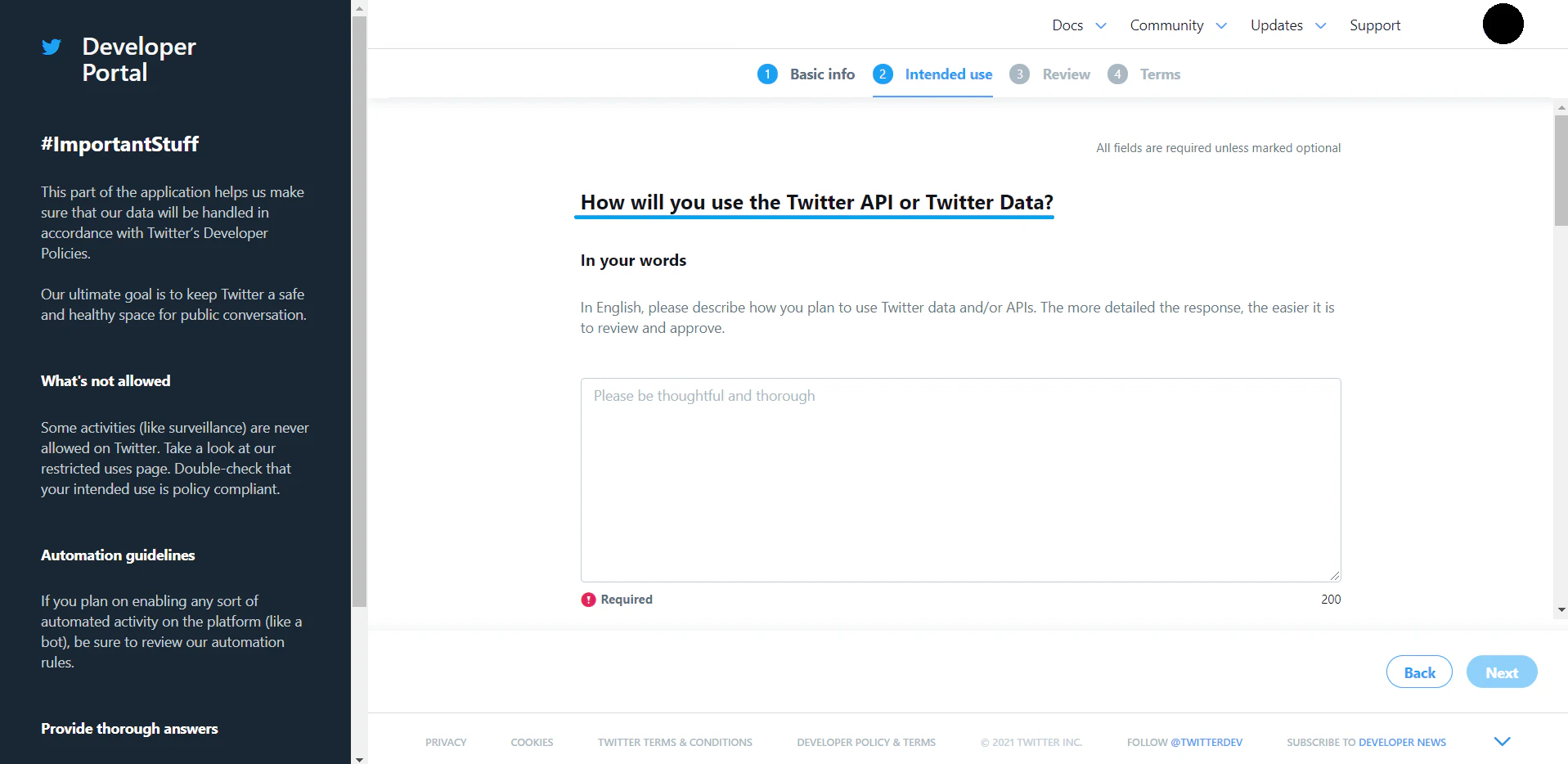This screenshot has width=1568, height=764.
Task: Click the main form scrollbar thumb
Action: click(x=1561, y=170)
